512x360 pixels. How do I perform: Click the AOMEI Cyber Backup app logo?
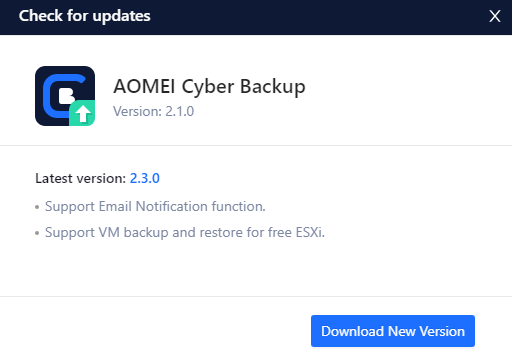[x=65, y=96]
